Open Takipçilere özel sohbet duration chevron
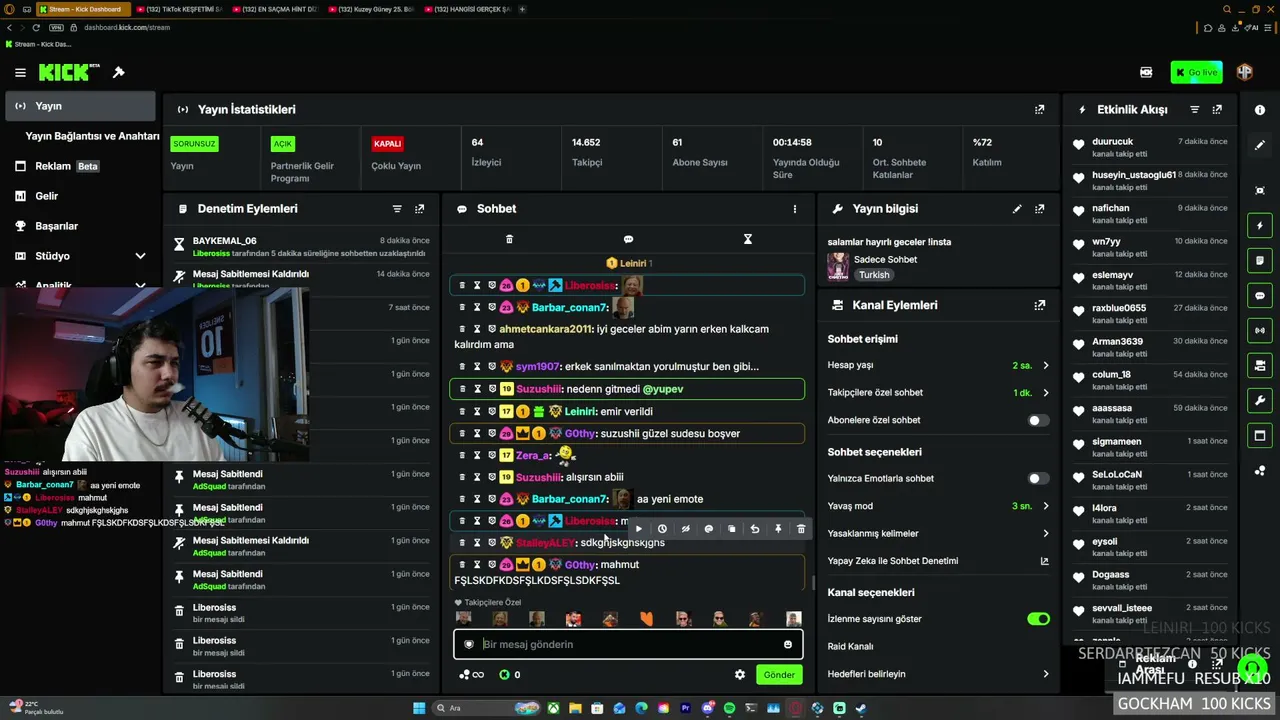Viewport: 1280px width, 720px height. (1046, 393)
